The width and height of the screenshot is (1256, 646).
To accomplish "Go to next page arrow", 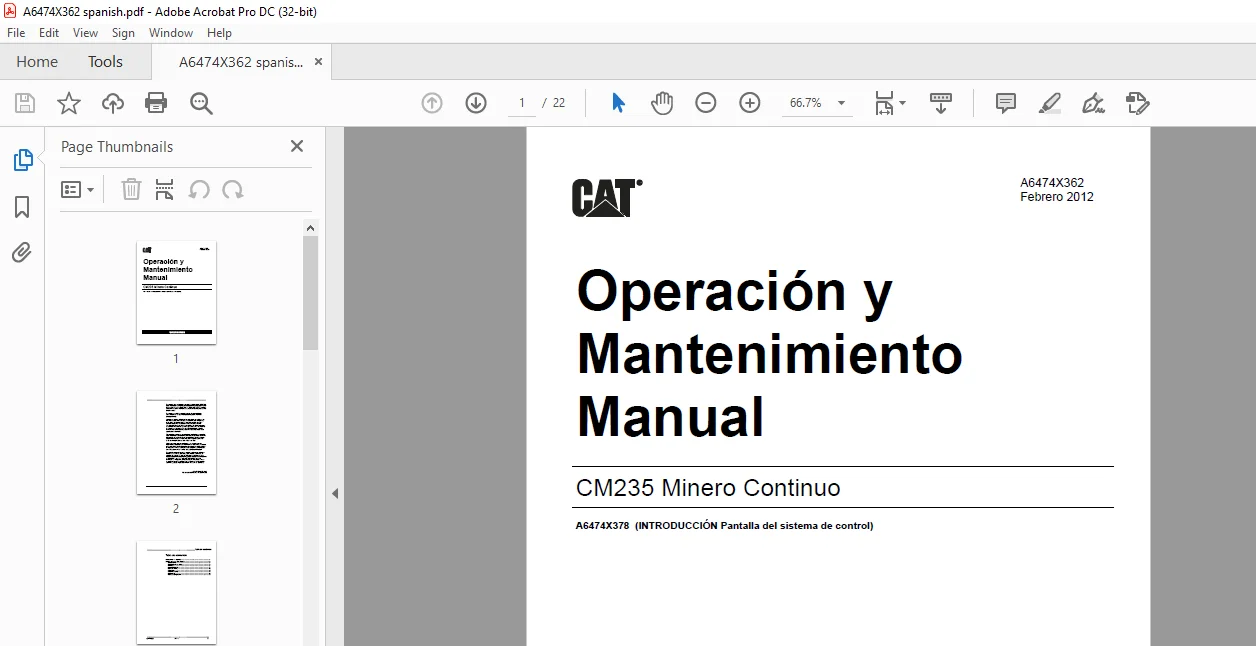I will [476, 103].
